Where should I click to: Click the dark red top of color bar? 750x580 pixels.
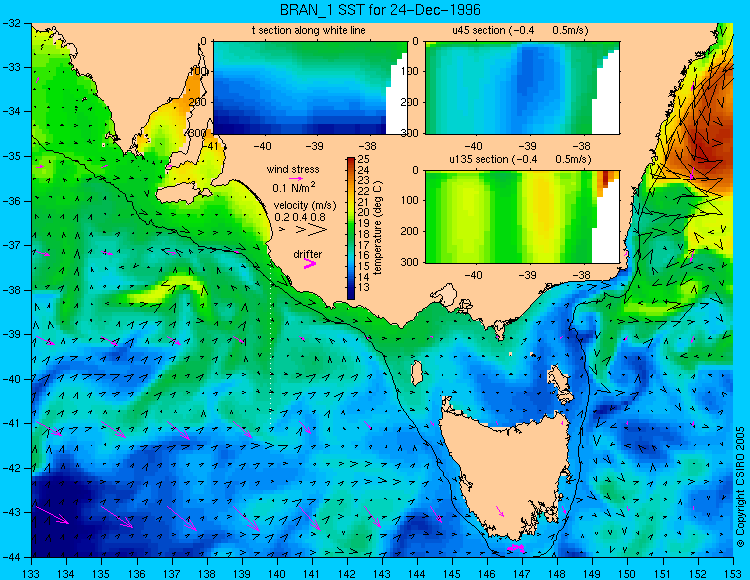(x=351, y=161)
